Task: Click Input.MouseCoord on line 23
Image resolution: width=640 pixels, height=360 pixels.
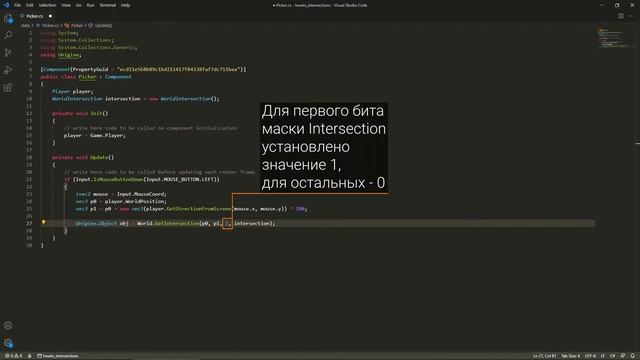Action: click(142, 194)
